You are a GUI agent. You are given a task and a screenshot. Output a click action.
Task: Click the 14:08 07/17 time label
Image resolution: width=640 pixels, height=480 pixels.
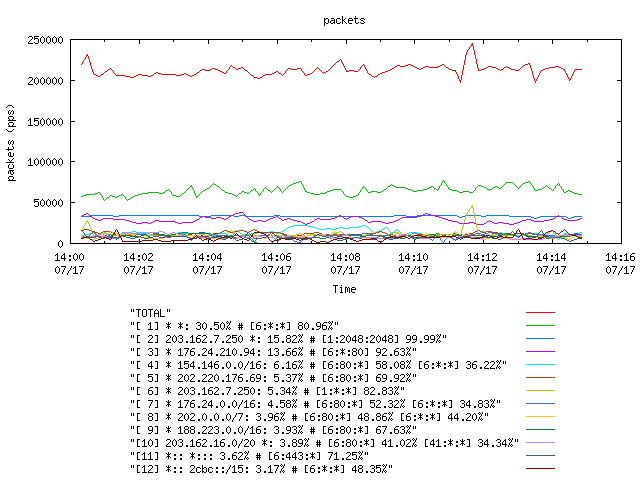point(345,264)
